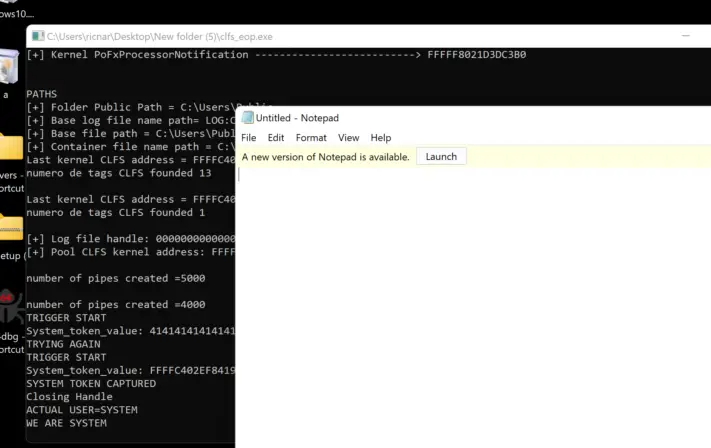Select the zipped setup folder desktop icon
The height and width of the screenshot is (448, 711).
11,228
